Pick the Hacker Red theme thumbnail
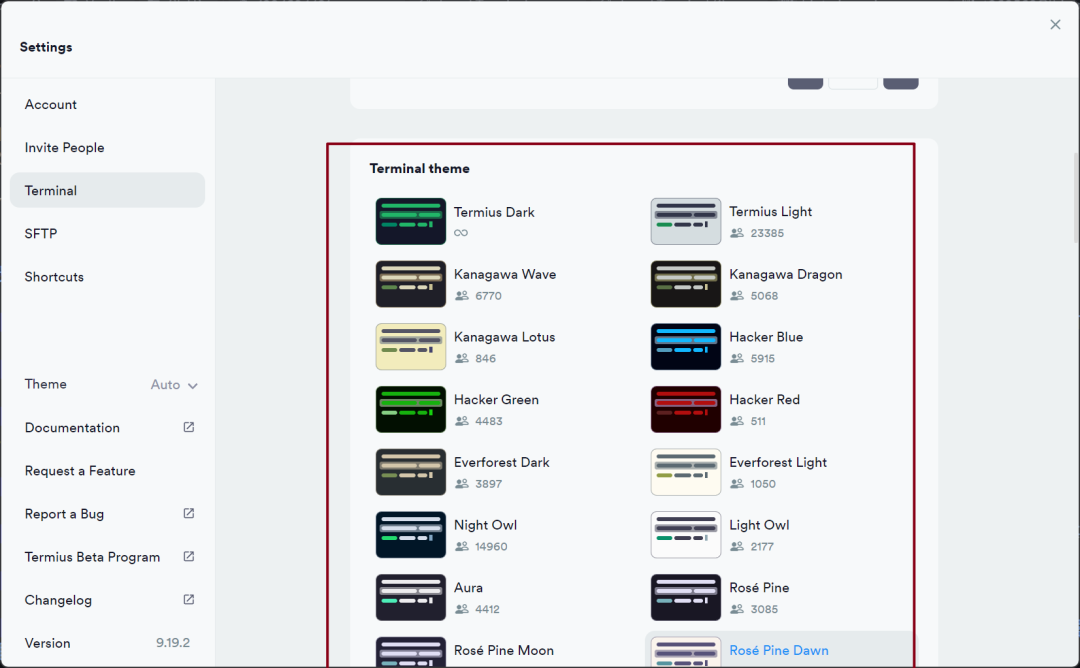Image resolution: width=1080 pixels, height=668 pixels. tap(686, 410)
